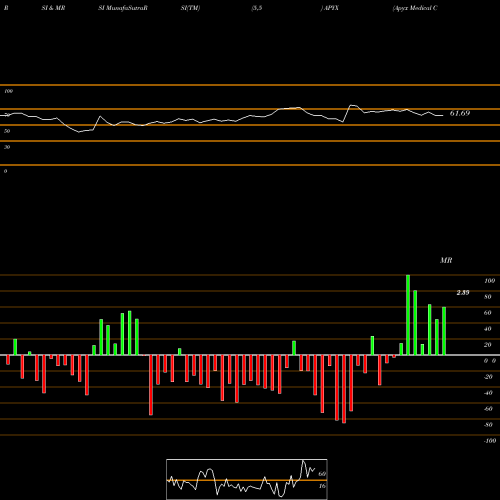This screenshot has width=500, height=500.
Task: Click the RSI value 61.69 label
Action: point(460,113)
